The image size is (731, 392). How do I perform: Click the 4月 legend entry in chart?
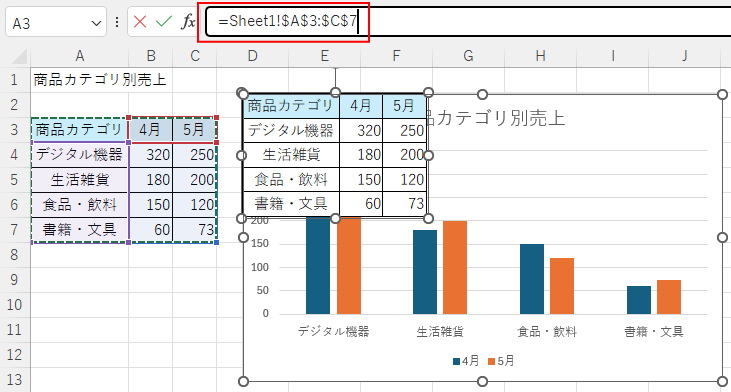(x=466, y=361)
